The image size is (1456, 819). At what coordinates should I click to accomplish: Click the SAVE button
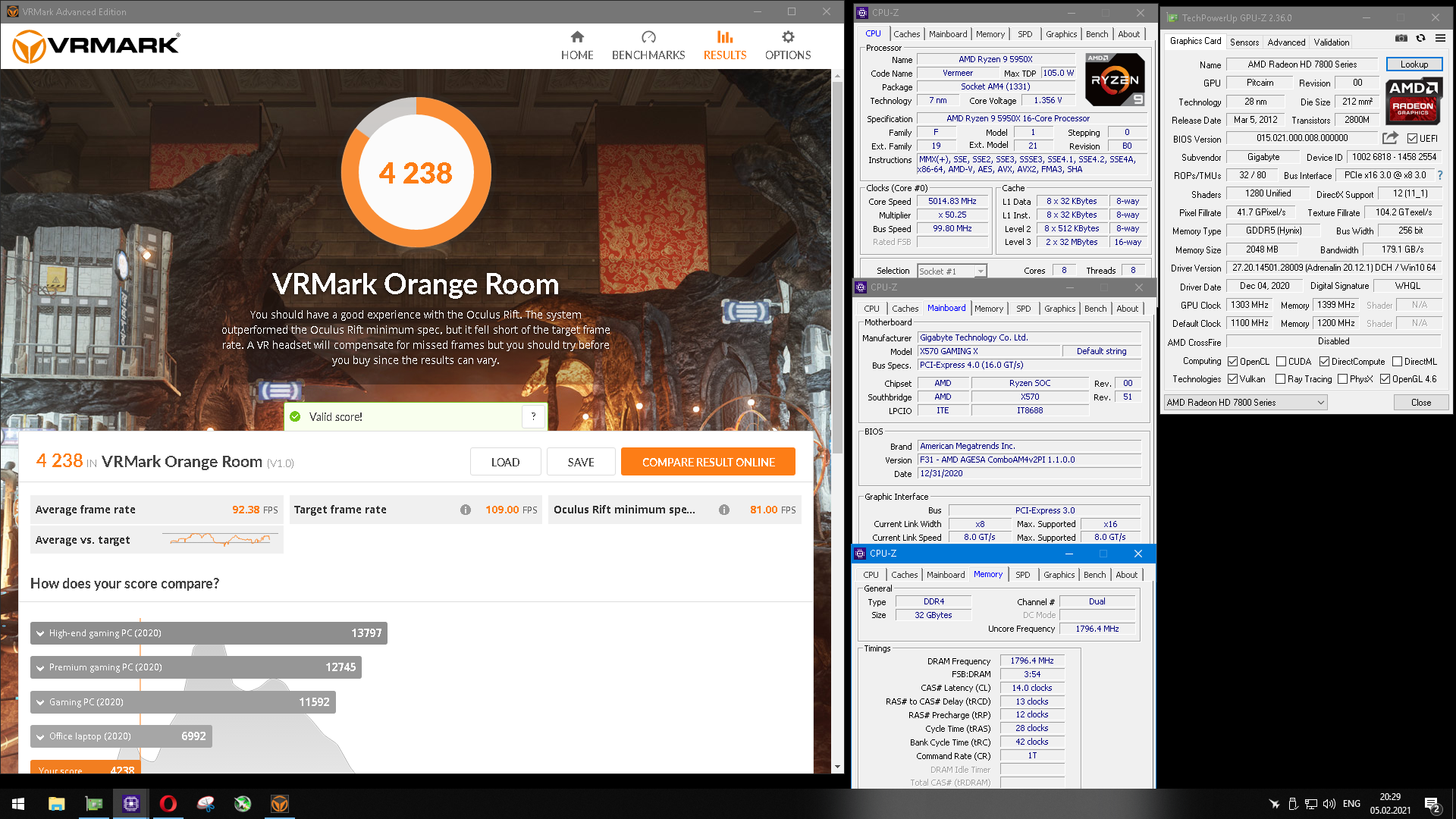click(581, 462)
